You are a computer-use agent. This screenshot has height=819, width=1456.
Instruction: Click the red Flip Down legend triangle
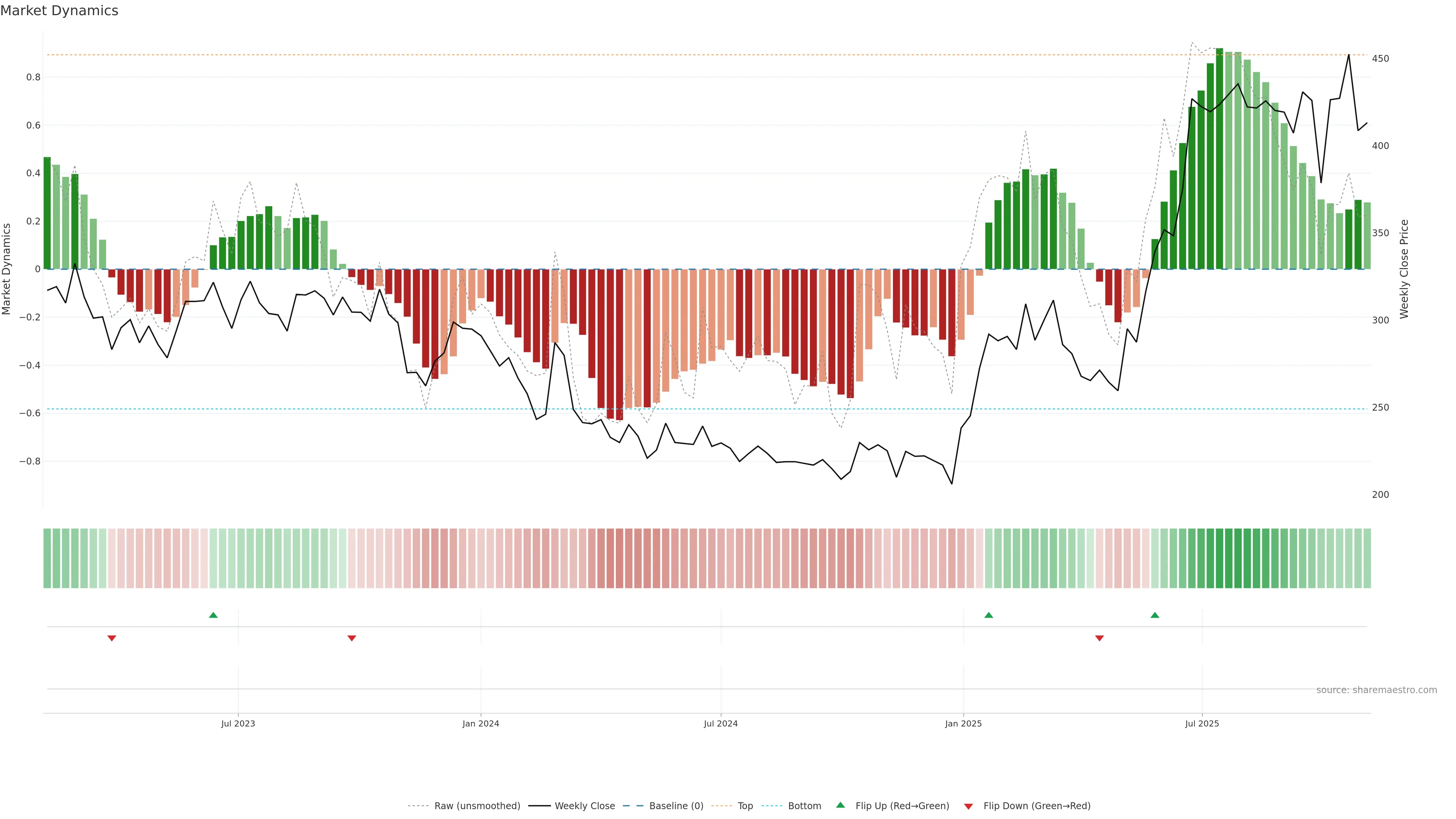click(968, 806)
